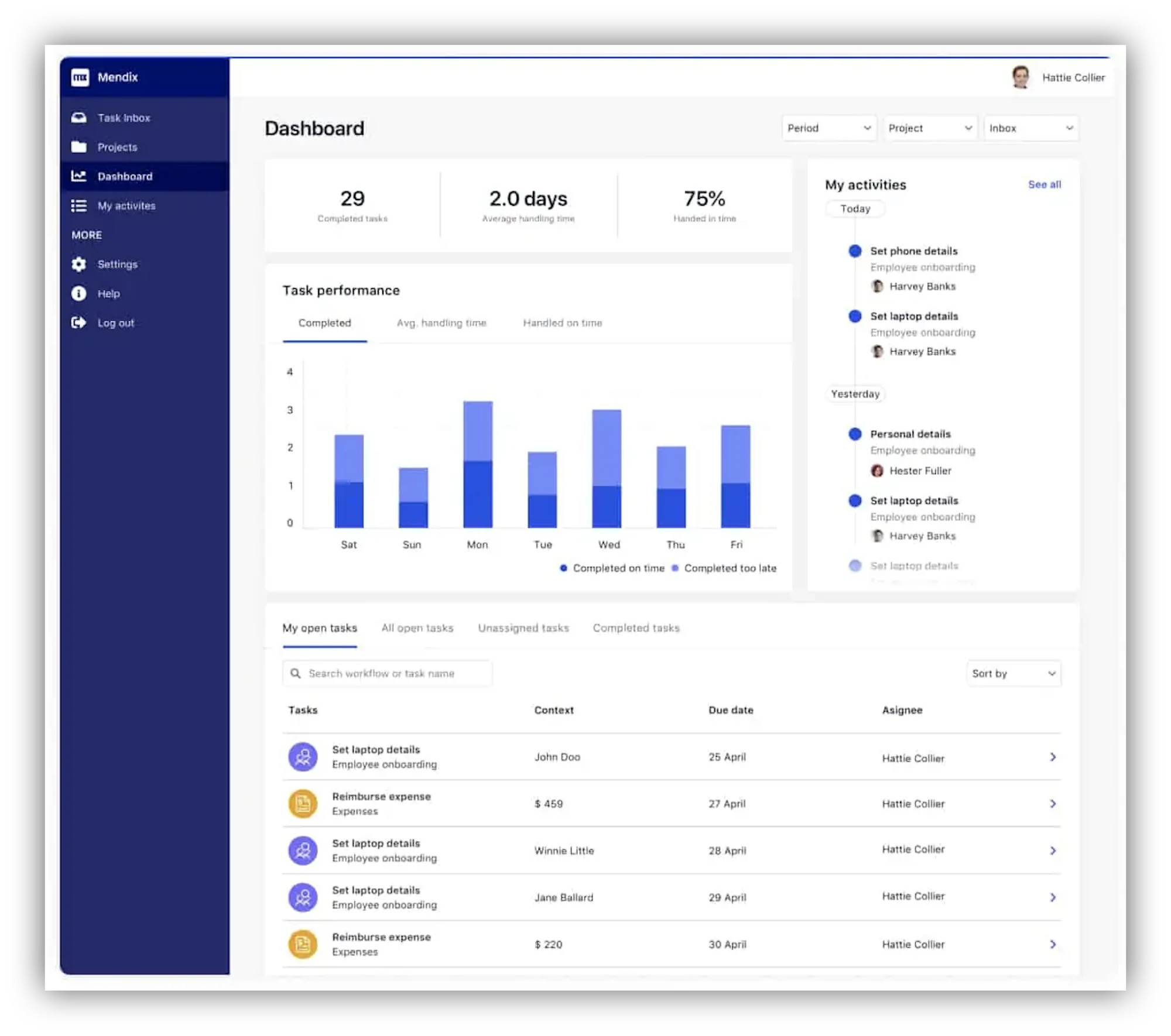
Task: Click the Dashboard chart icon in sidebar
Action: coord(79,176)
